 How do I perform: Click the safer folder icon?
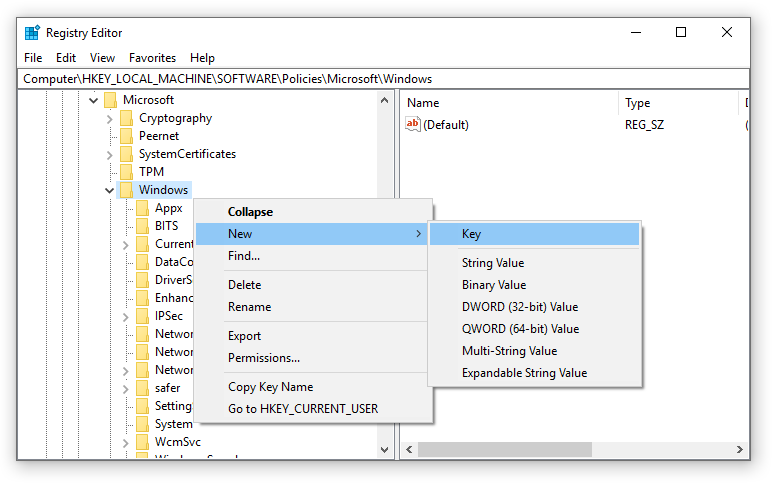pyautogui.click(x=143, y=388)
